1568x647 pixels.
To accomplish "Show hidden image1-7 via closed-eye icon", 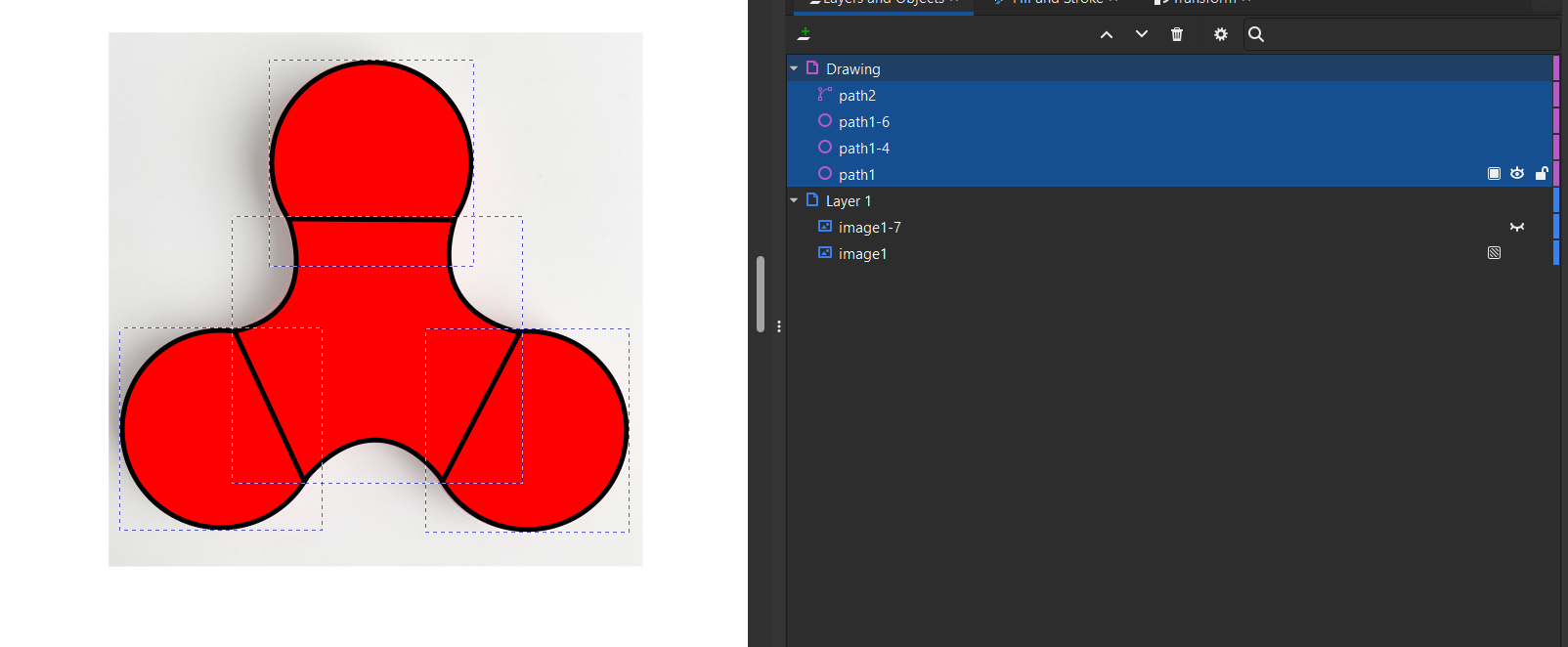I will pyautogui.click(x=1517, y=227).
